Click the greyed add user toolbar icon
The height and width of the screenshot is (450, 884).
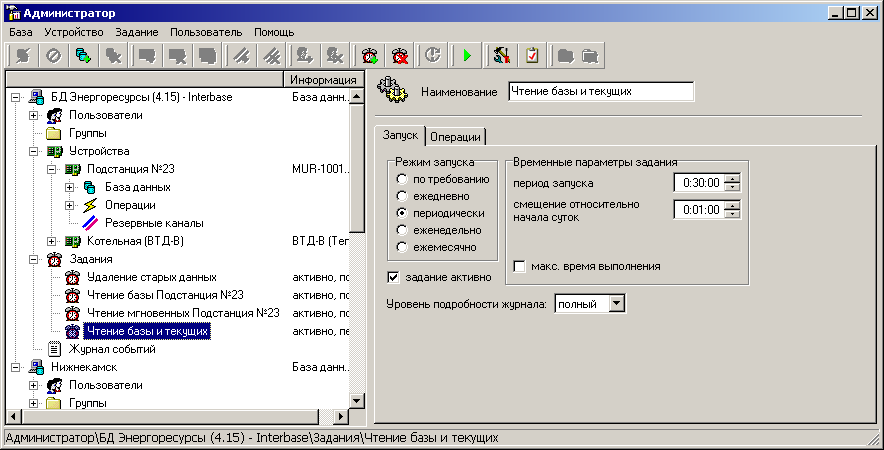tap(305, 56)
